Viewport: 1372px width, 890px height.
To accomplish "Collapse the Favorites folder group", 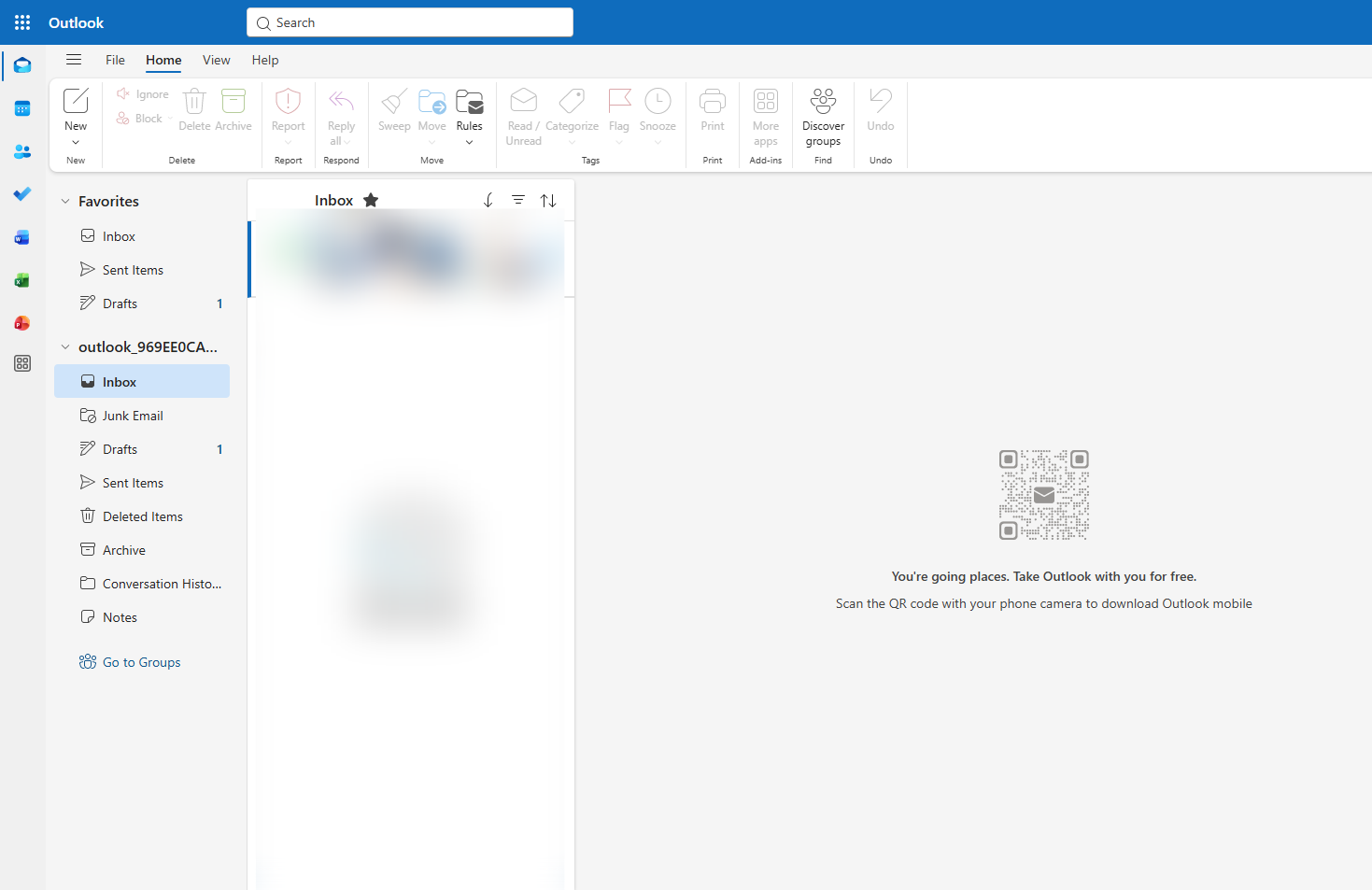I will (65, 201).
